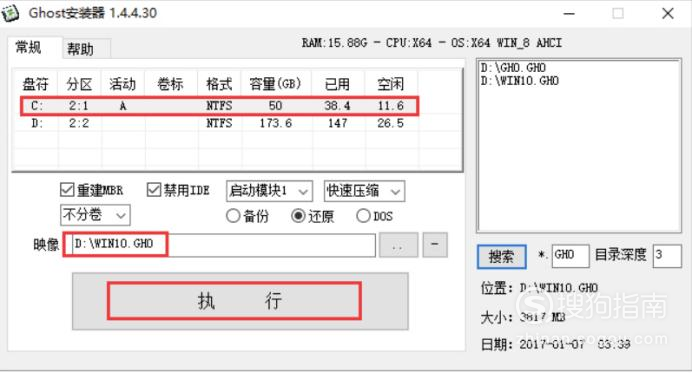Click the 格式 column header

(x=219, y=84)
